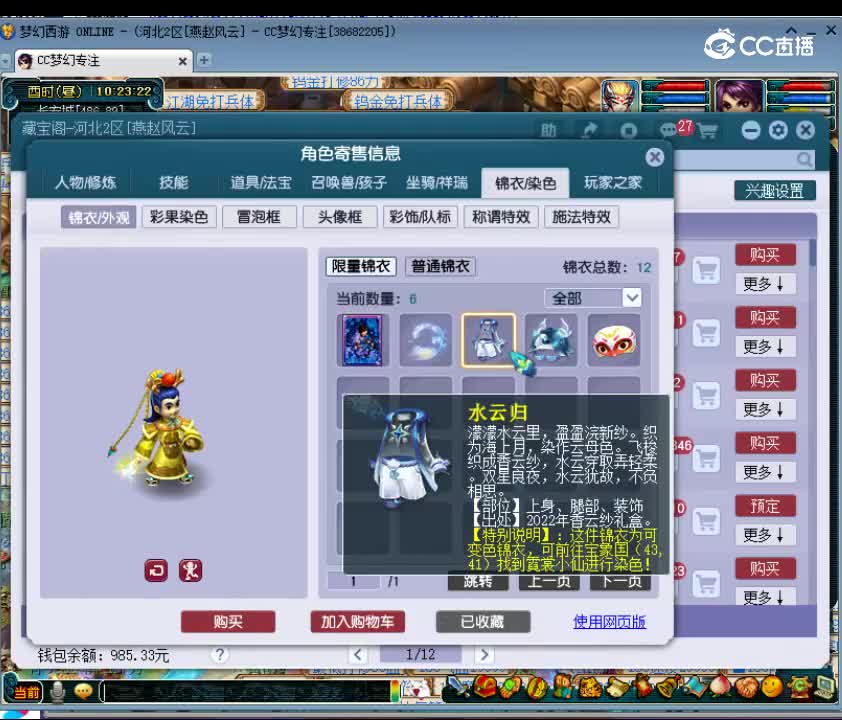Open the 助 help icon
This screenshot has width=842, height=720.
(548, 130)
